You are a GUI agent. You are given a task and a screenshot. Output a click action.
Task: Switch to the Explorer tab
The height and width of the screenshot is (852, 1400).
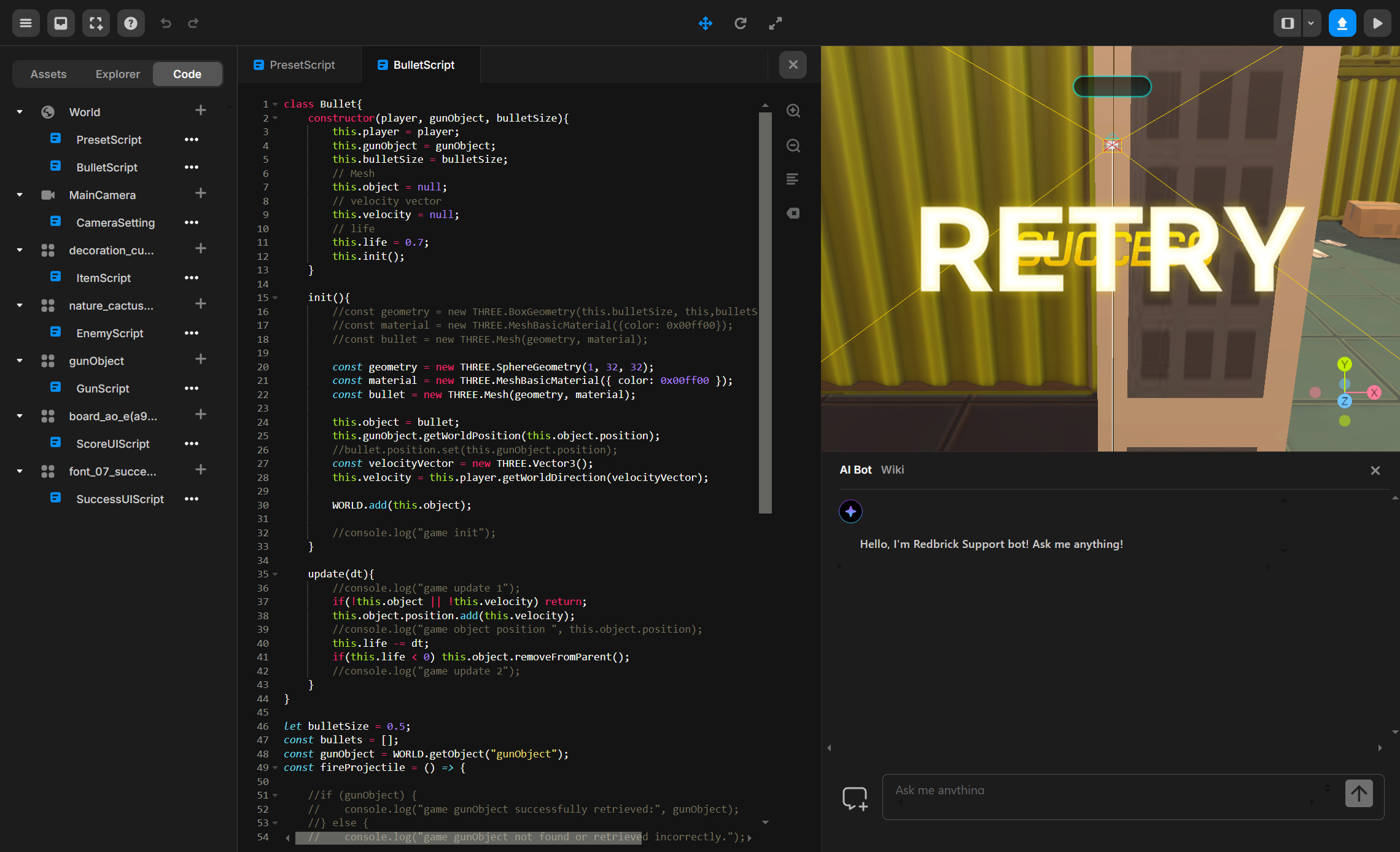(117, 74)
